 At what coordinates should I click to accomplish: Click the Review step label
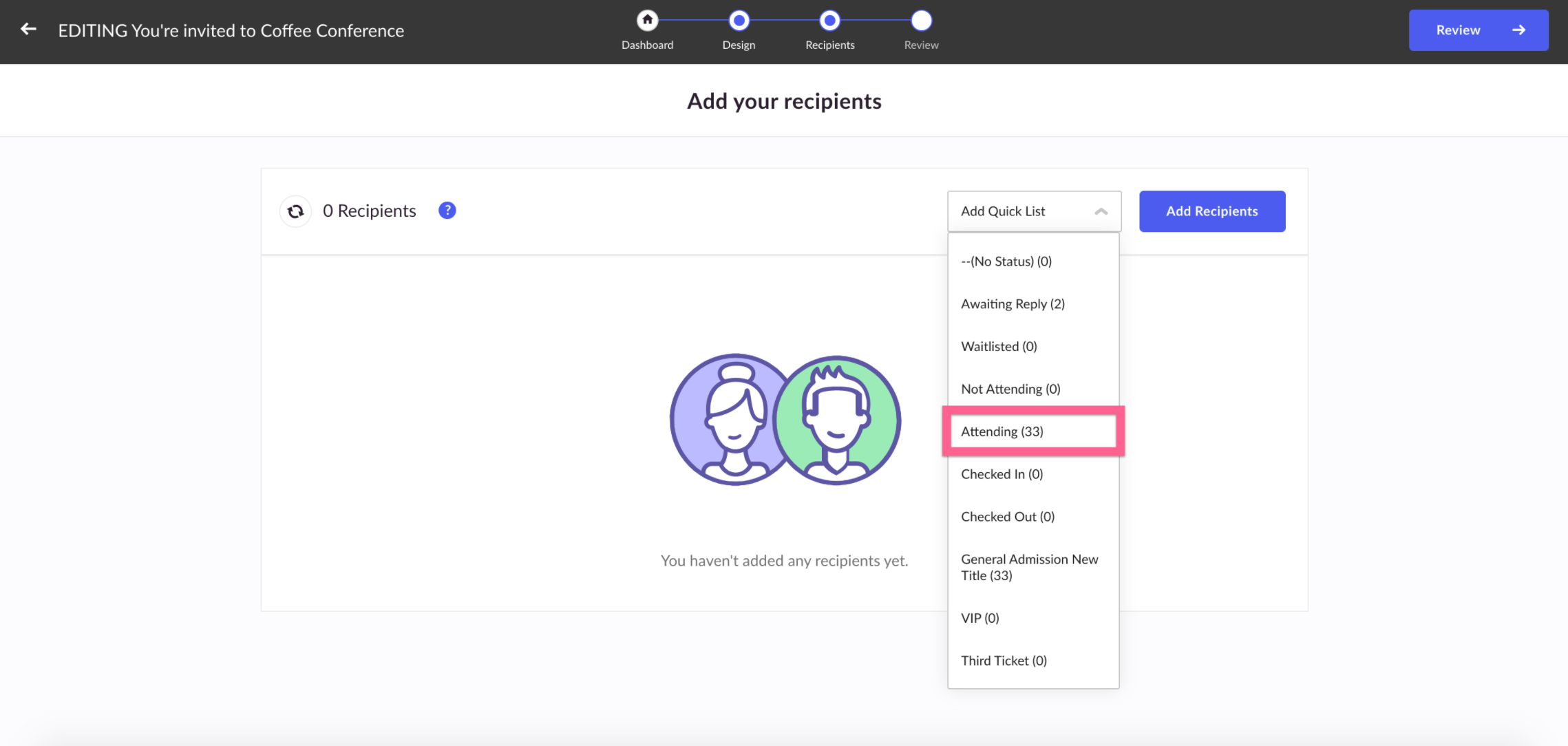click(921, 45)
